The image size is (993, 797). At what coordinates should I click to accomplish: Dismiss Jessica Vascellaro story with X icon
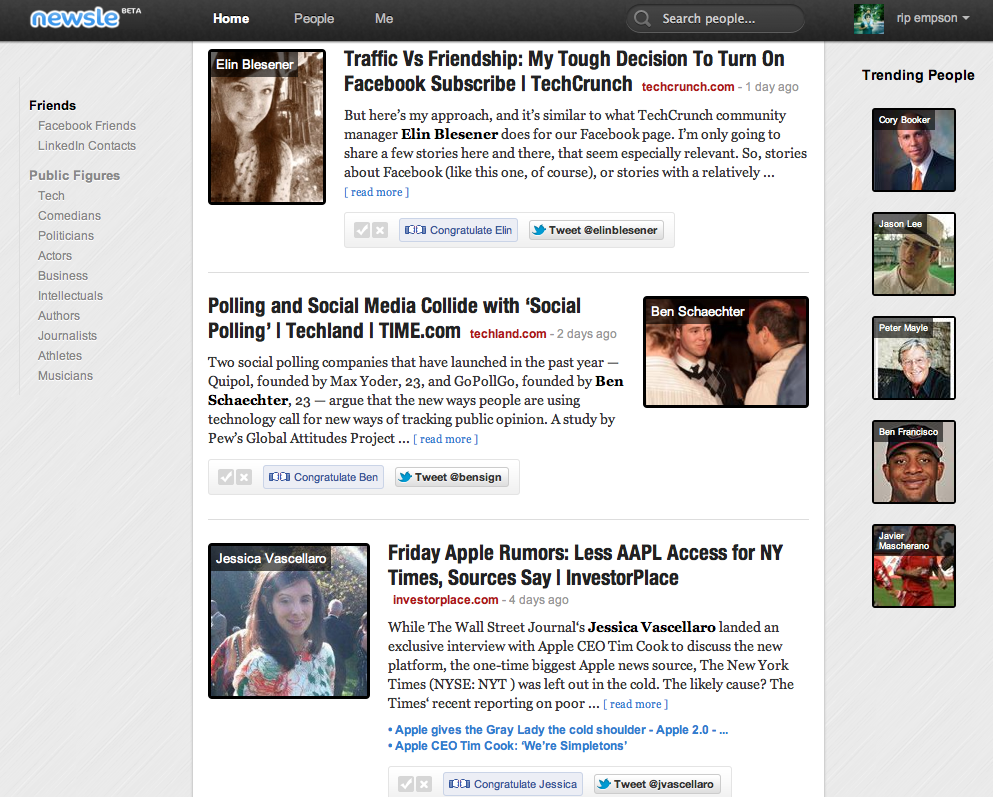coord(424,784)
